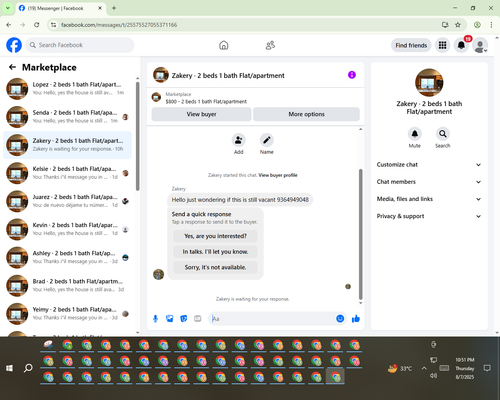This screenshot has height=400, width=500.
Task: Click the Search Facebook field
Action: pos(80,45)
